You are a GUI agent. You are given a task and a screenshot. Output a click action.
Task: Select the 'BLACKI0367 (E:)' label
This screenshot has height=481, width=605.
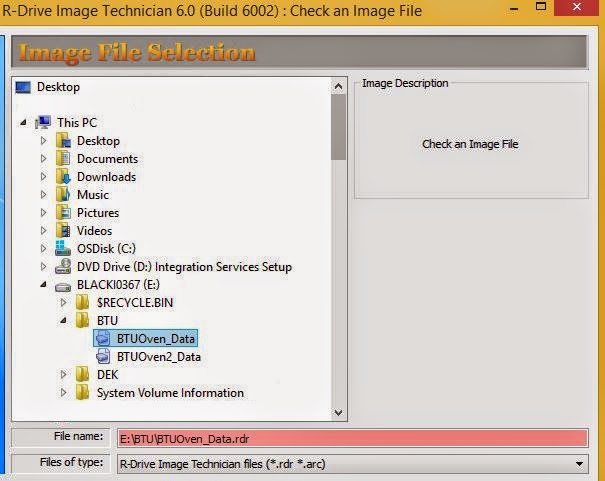click(x=118, y=285)
